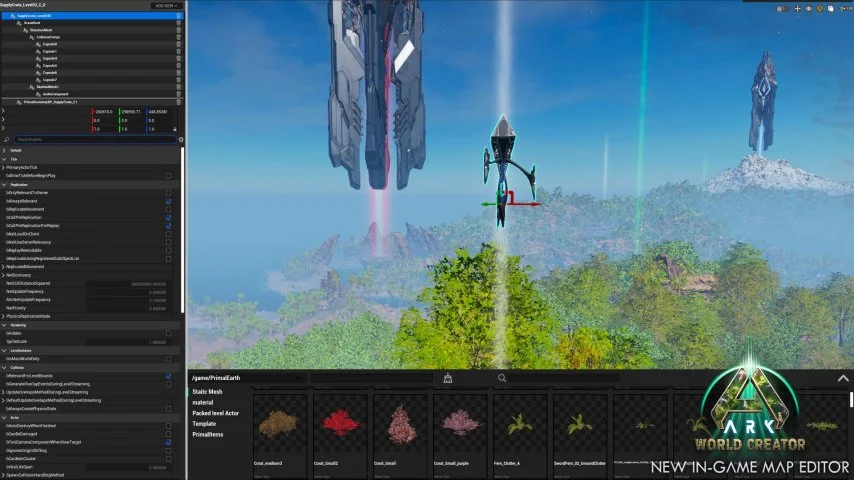Toggle the bAlwaysRelevant checkbox
This screenshot has width=854, height=480.
point(168,201)
